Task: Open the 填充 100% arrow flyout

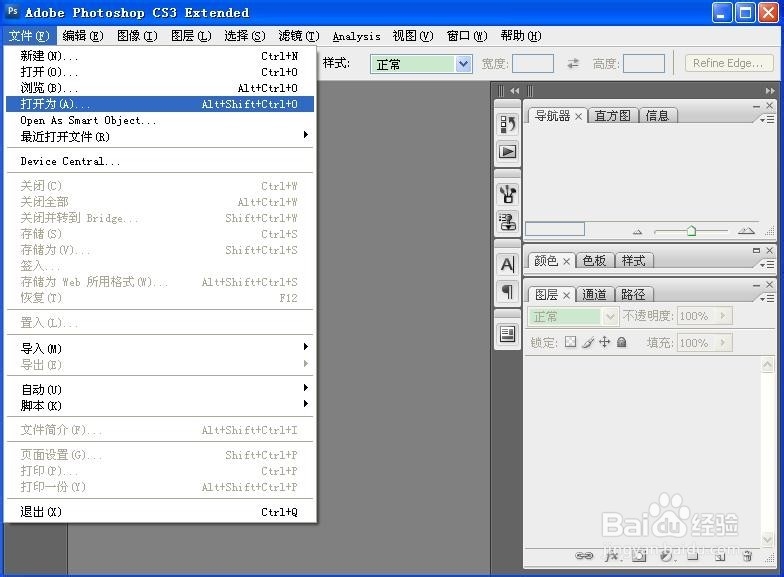Action: pyautogui.click(x=722, y=342)
